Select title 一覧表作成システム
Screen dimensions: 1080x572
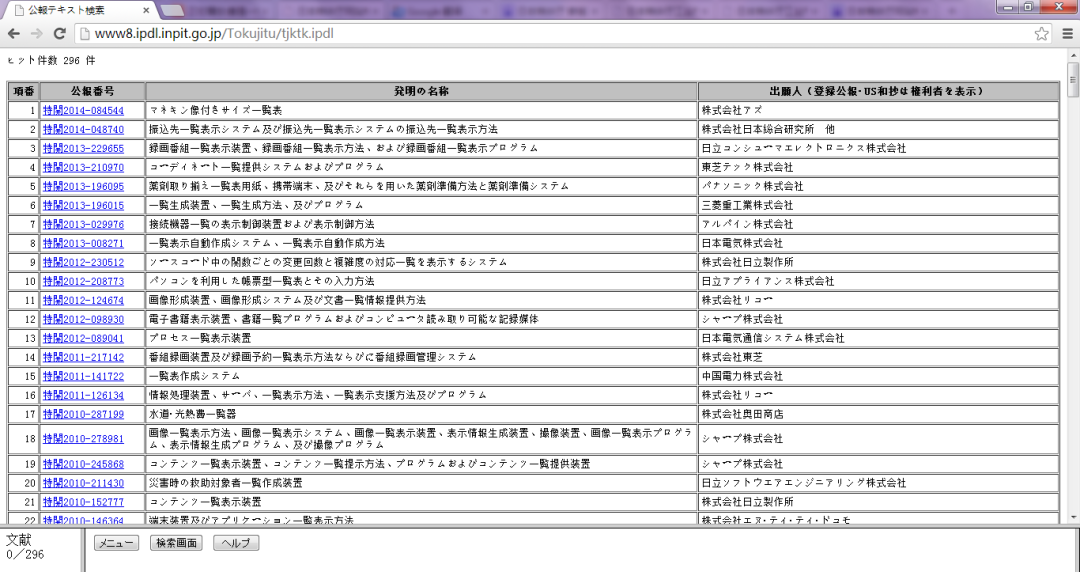point(195,376)
